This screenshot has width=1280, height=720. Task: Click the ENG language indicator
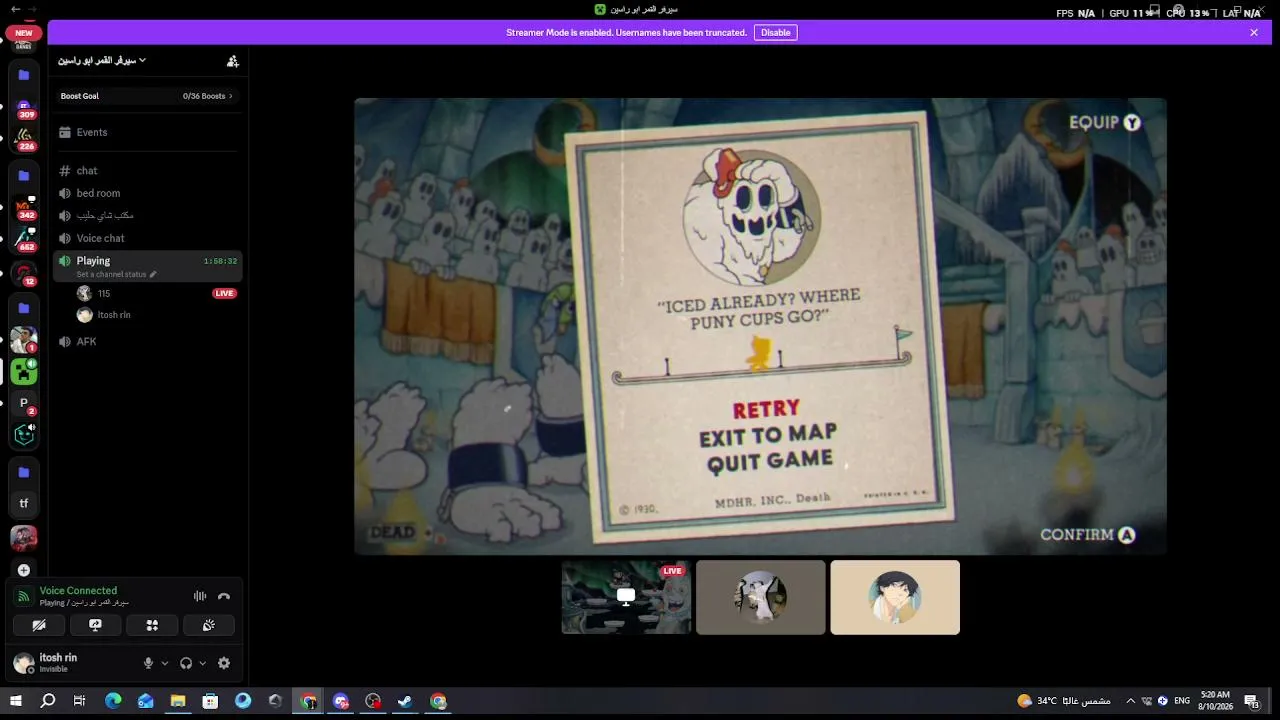[1182, 701]
